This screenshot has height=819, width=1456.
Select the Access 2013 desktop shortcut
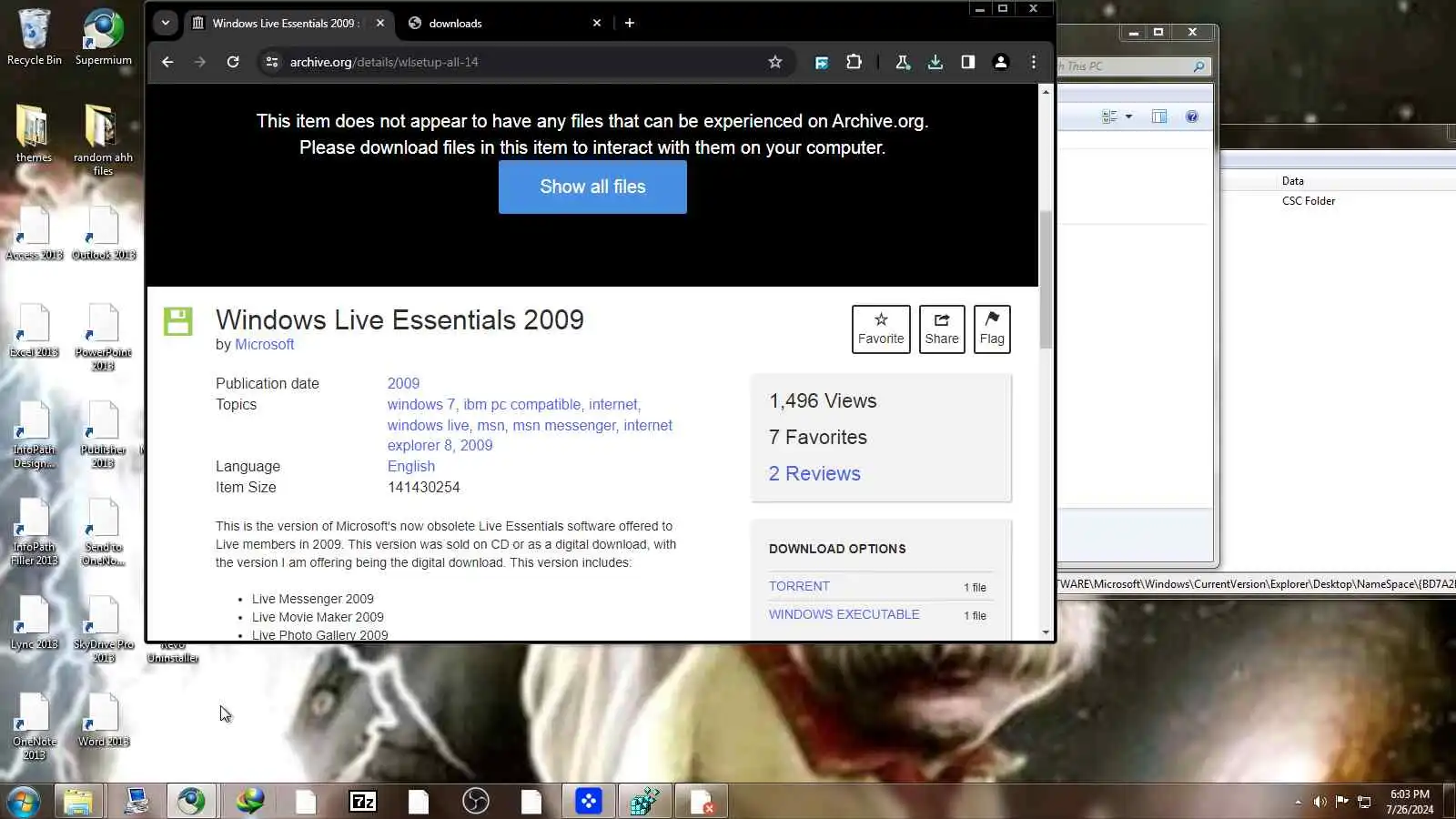click(x=35, y=234)
